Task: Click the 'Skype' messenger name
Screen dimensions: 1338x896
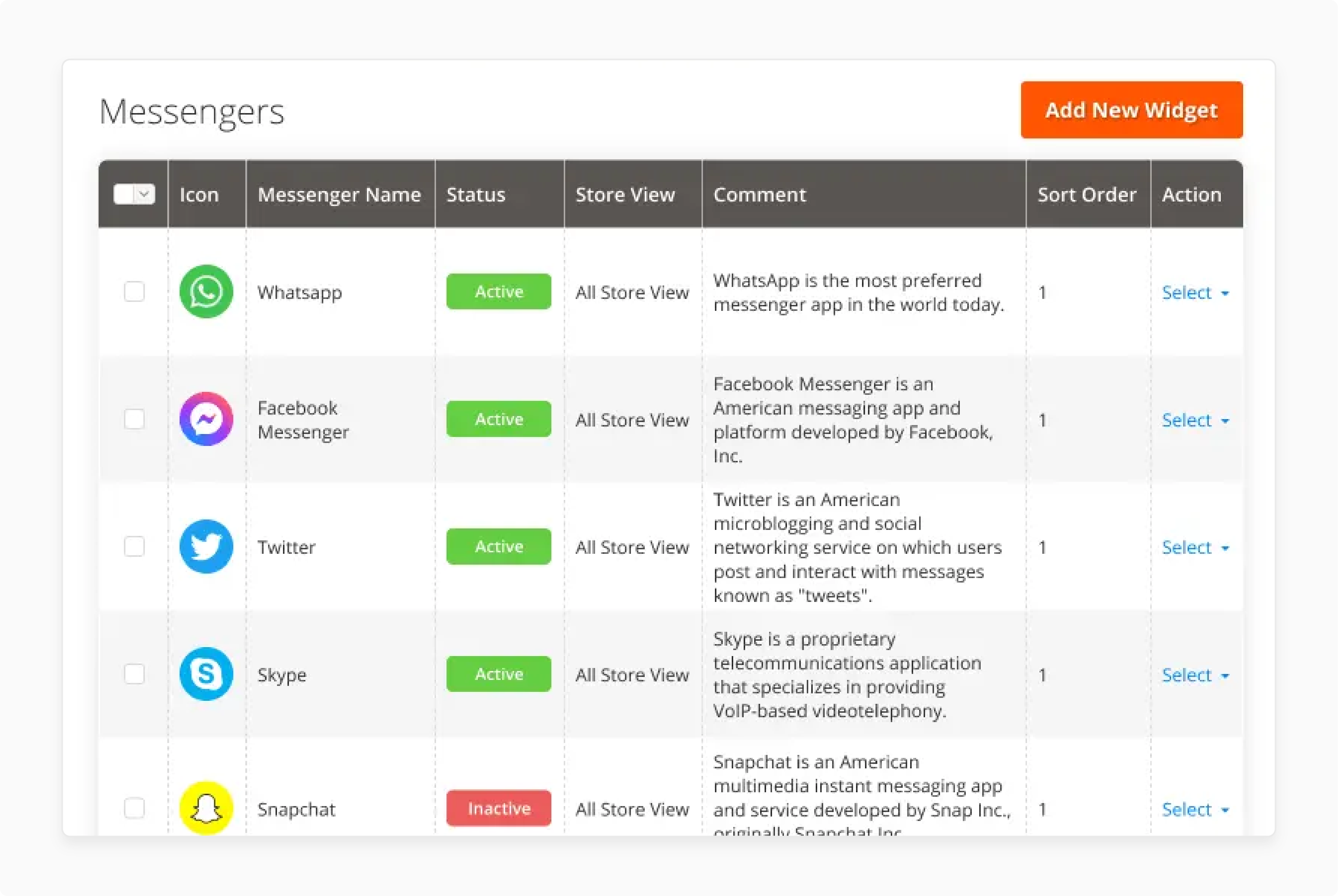Action: coord(282,675)
